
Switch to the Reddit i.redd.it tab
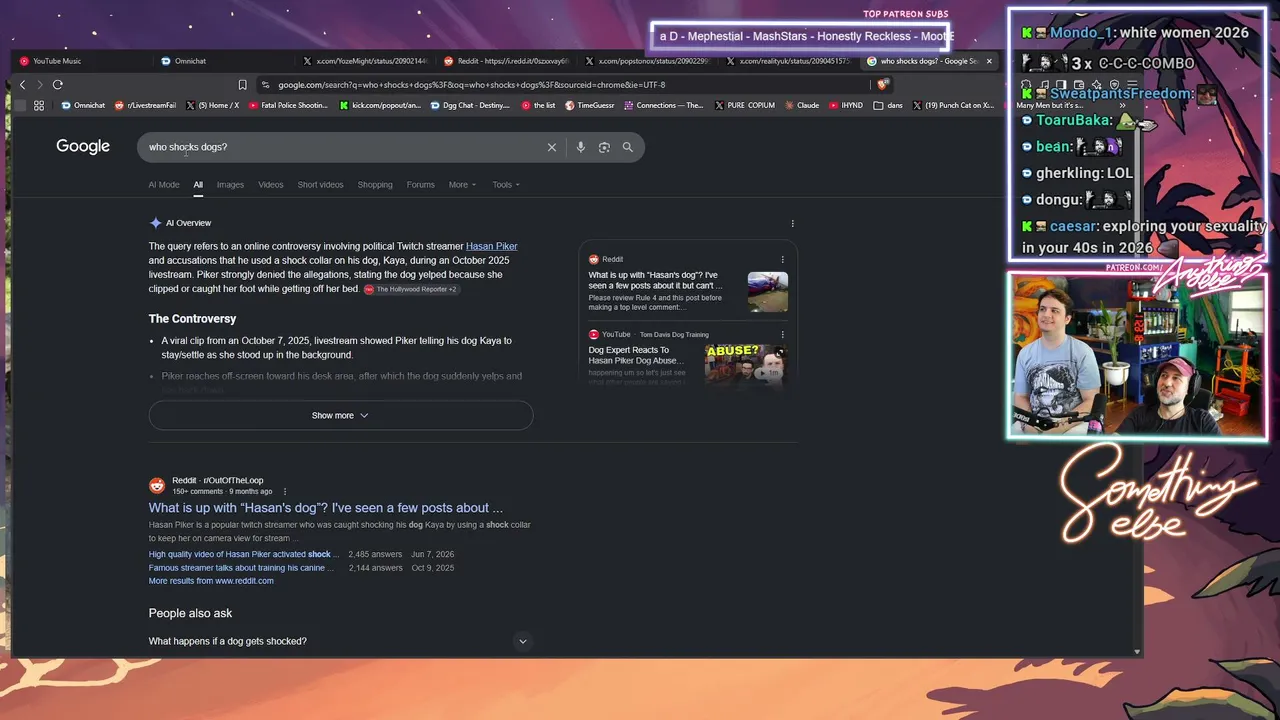(x=506, y=61)
